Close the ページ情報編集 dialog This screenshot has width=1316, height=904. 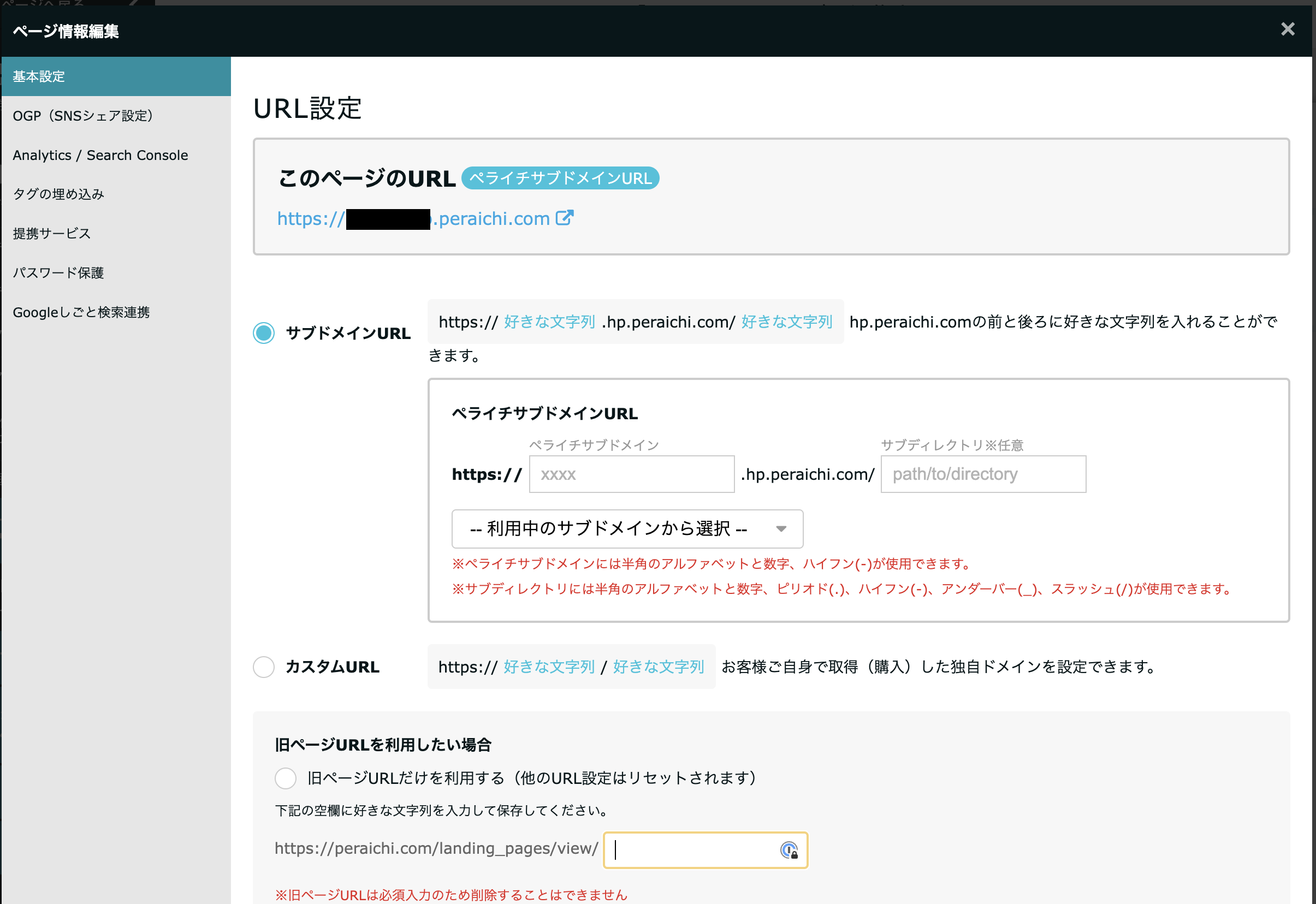tap(1288, 29)
